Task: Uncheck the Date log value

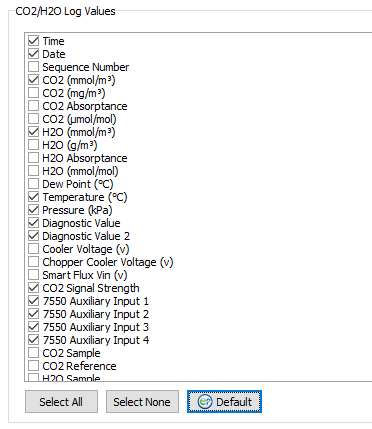Action: coord(33,54)
